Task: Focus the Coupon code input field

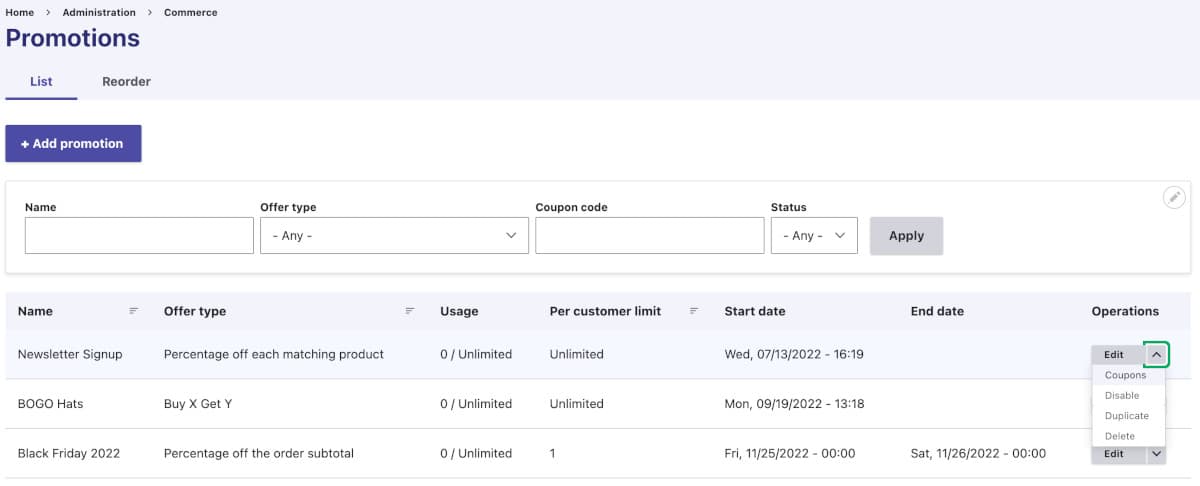Action: tap(649, 236)
